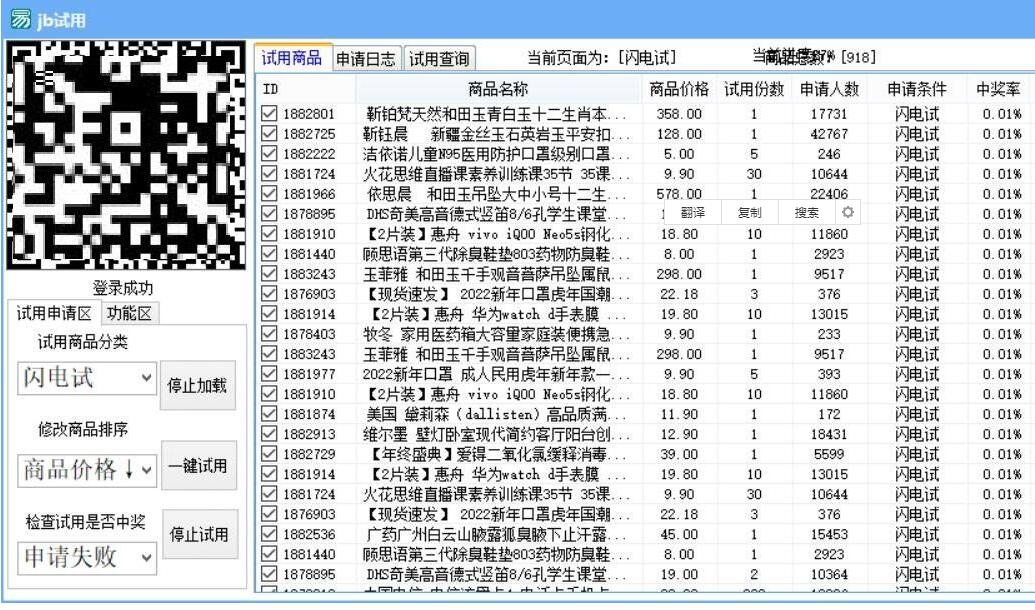This screenshot has height=610, width=1035.
Task: Click the login QR code image
Action: click(x=125, y=155)
